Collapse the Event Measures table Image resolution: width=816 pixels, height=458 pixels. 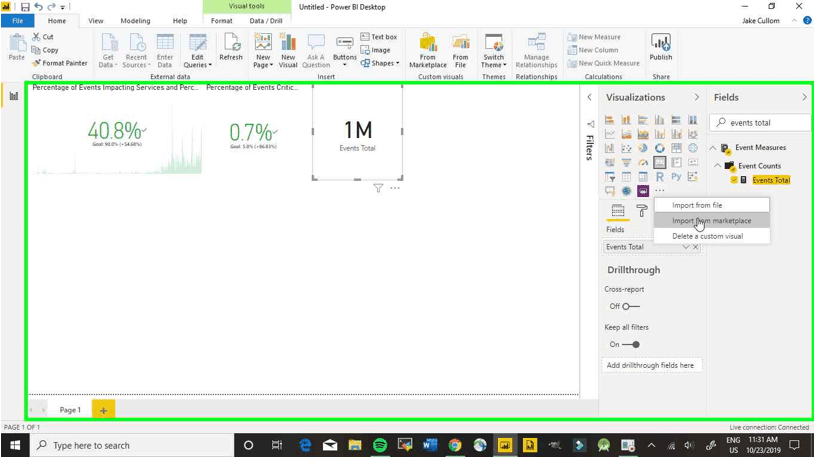click(712, 148)
